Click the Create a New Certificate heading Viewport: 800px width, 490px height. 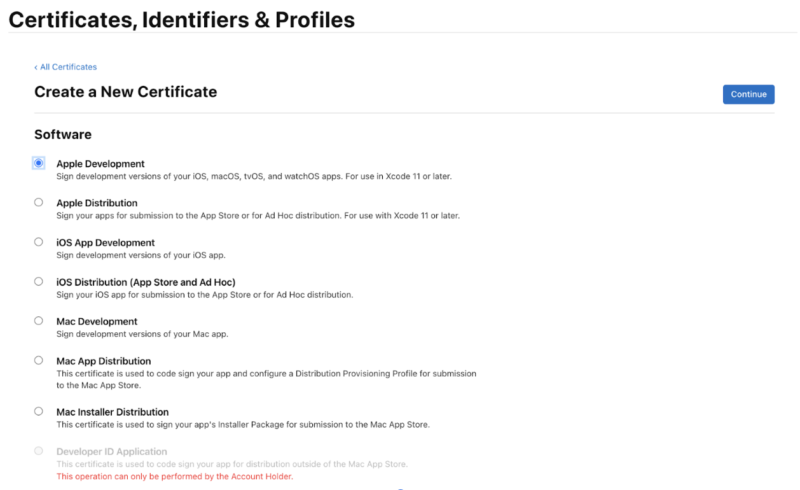[125, 92]
